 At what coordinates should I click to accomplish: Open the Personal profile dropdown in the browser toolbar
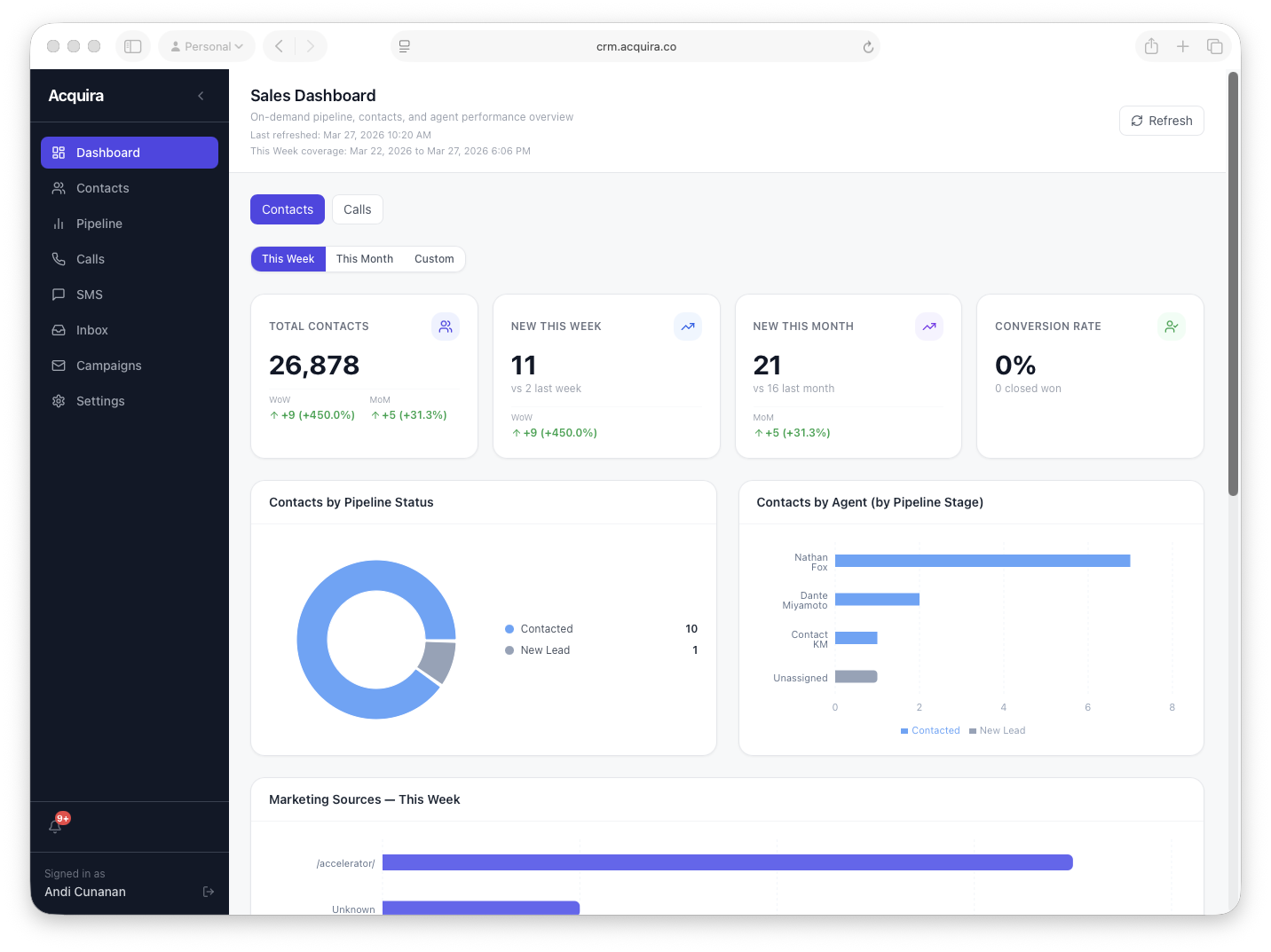pos(206,45)
